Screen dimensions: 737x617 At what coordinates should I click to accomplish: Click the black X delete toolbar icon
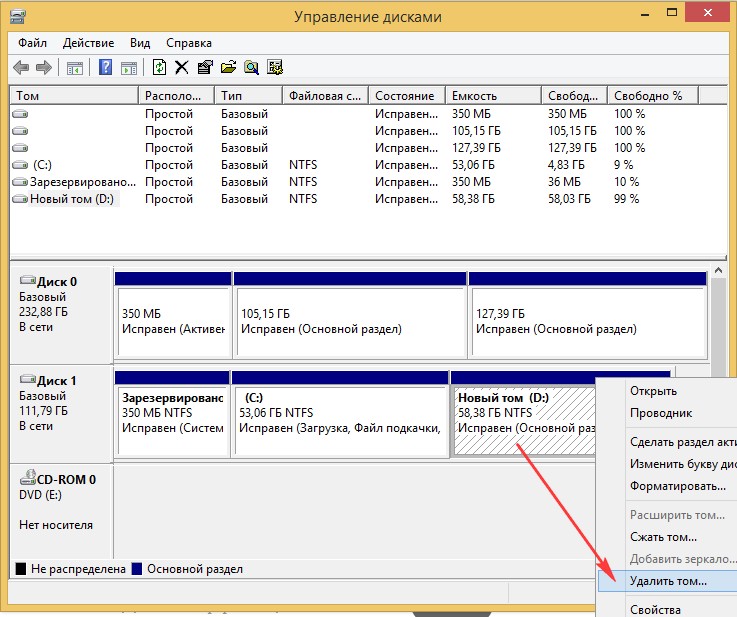[x=181, y=68]
